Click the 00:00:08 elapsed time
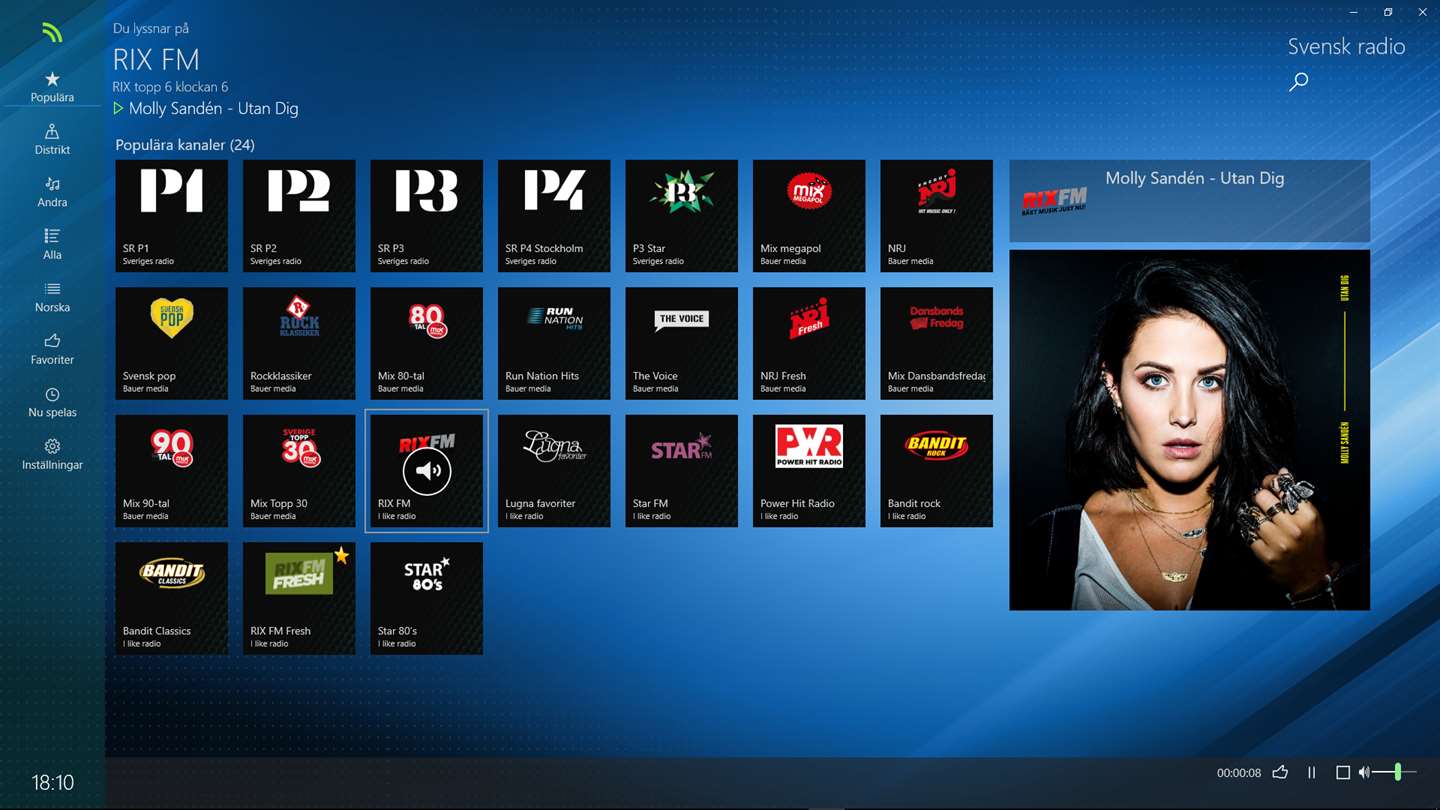Screen dimensions: 1440x810 (1238, 773)
